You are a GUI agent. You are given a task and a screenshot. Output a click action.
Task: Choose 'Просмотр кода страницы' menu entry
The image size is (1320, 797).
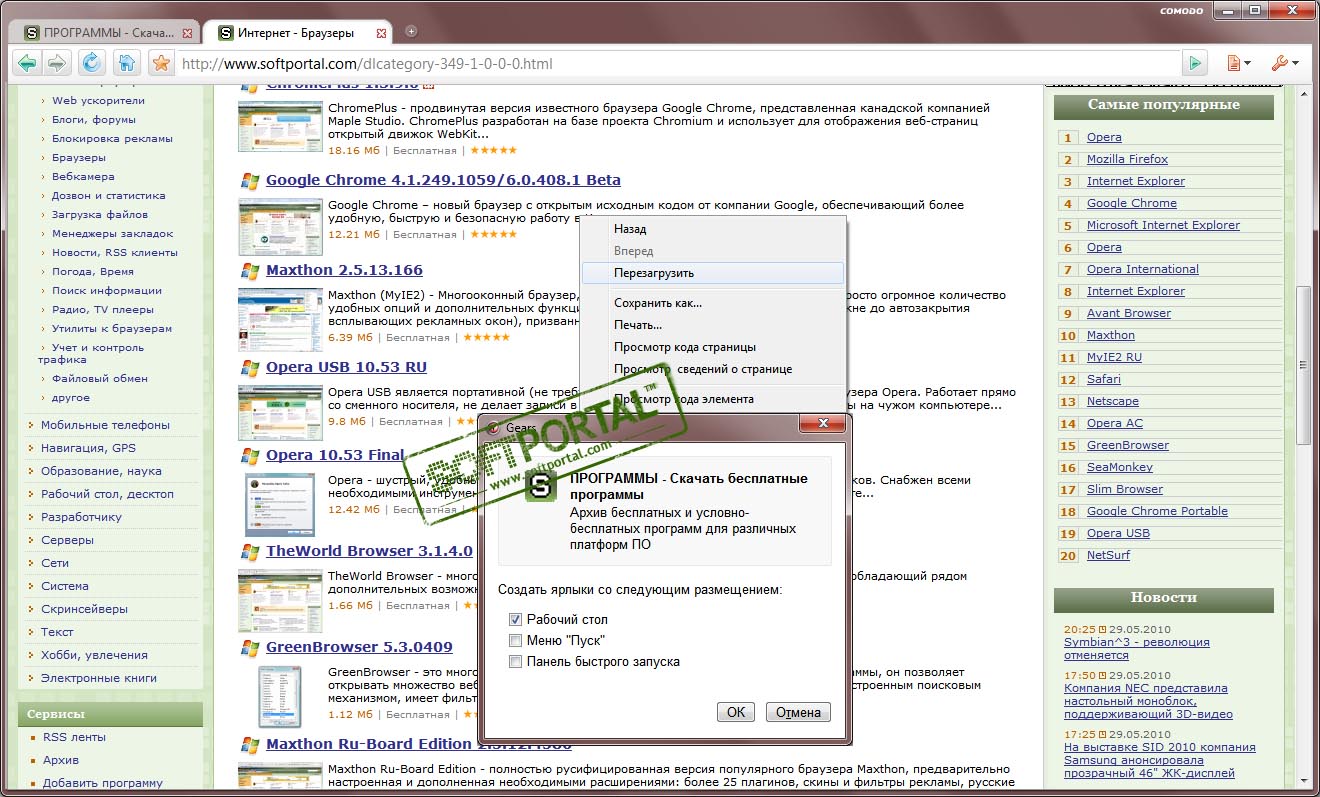(712, 347)
